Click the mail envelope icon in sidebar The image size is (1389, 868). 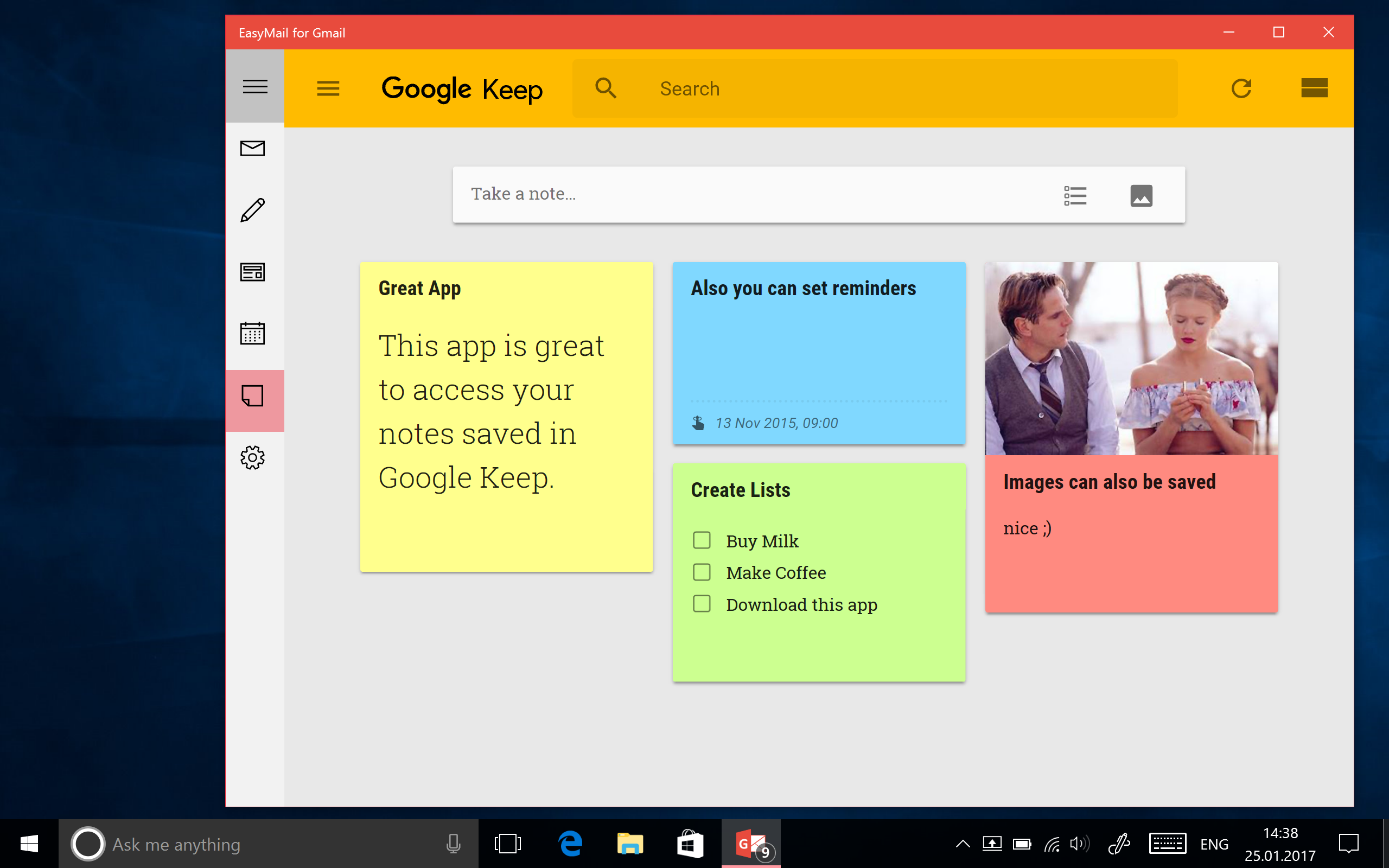tap(252, 148)
